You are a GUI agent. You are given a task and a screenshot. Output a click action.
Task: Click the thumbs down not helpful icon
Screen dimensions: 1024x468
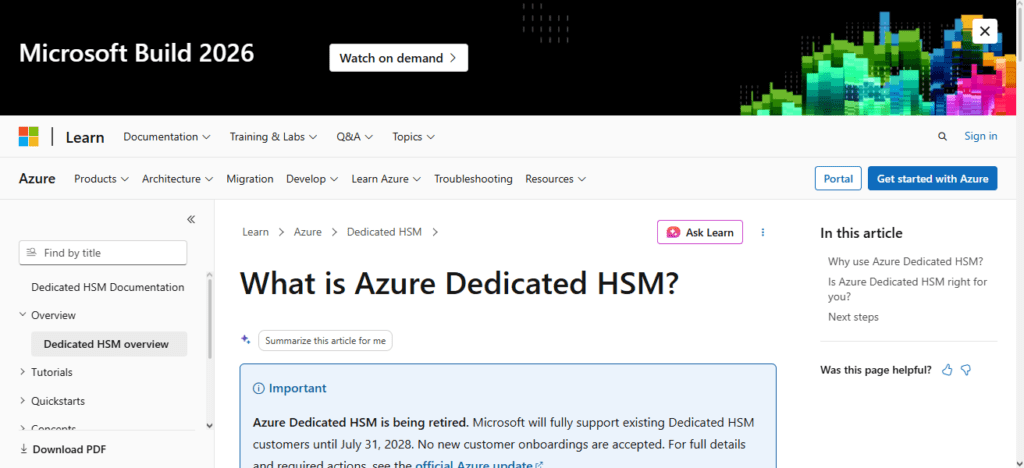tap(966, 370)
